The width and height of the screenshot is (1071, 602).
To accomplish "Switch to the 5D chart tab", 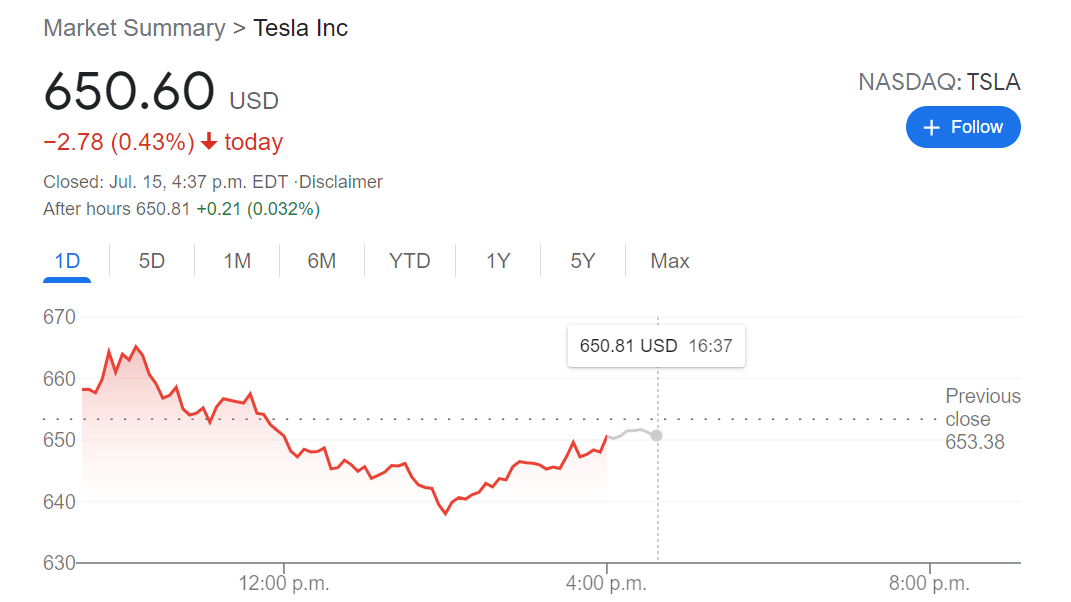I will pos(152,261).
